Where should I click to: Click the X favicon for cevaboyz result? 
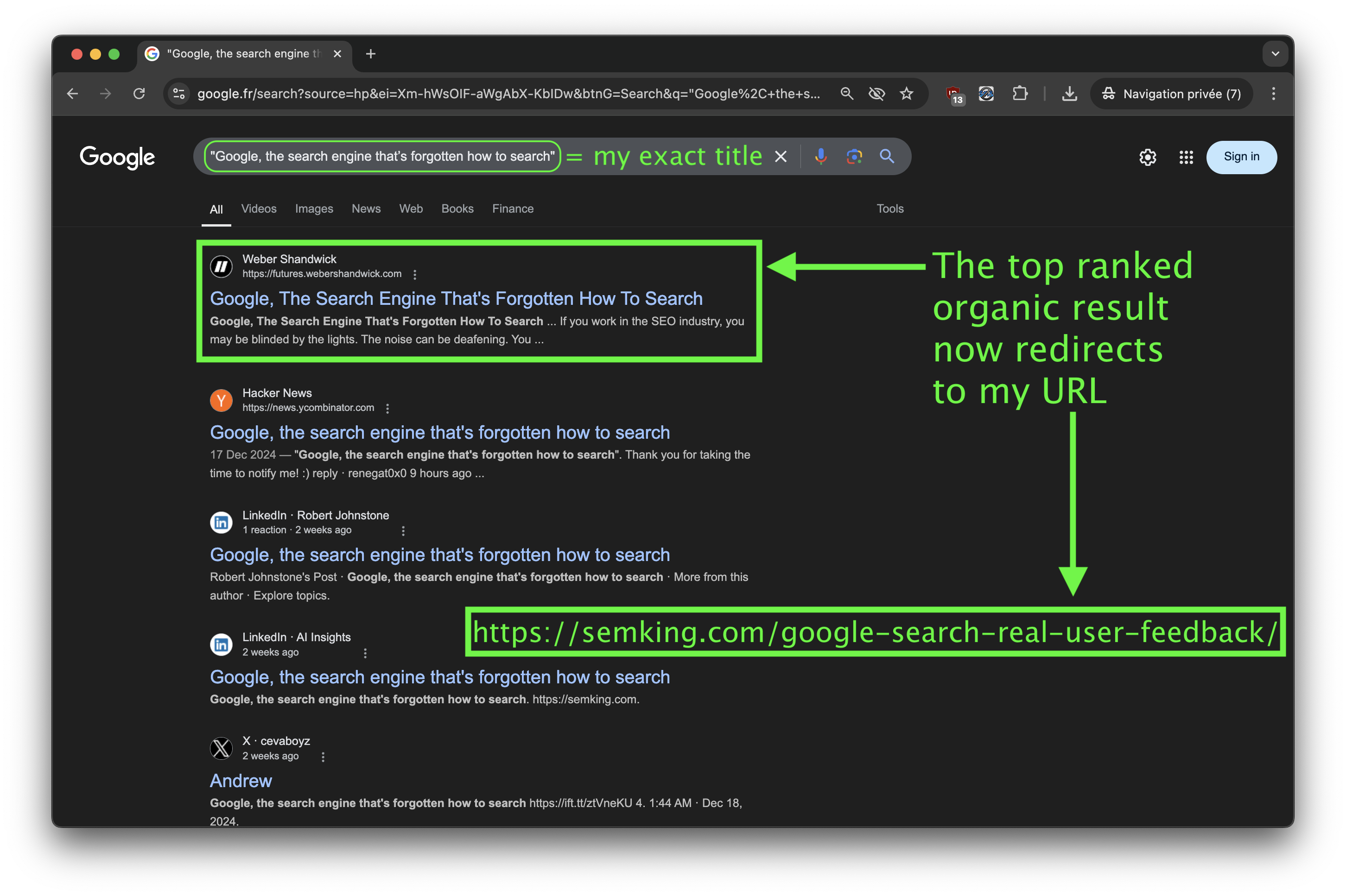tap(221, 749)
